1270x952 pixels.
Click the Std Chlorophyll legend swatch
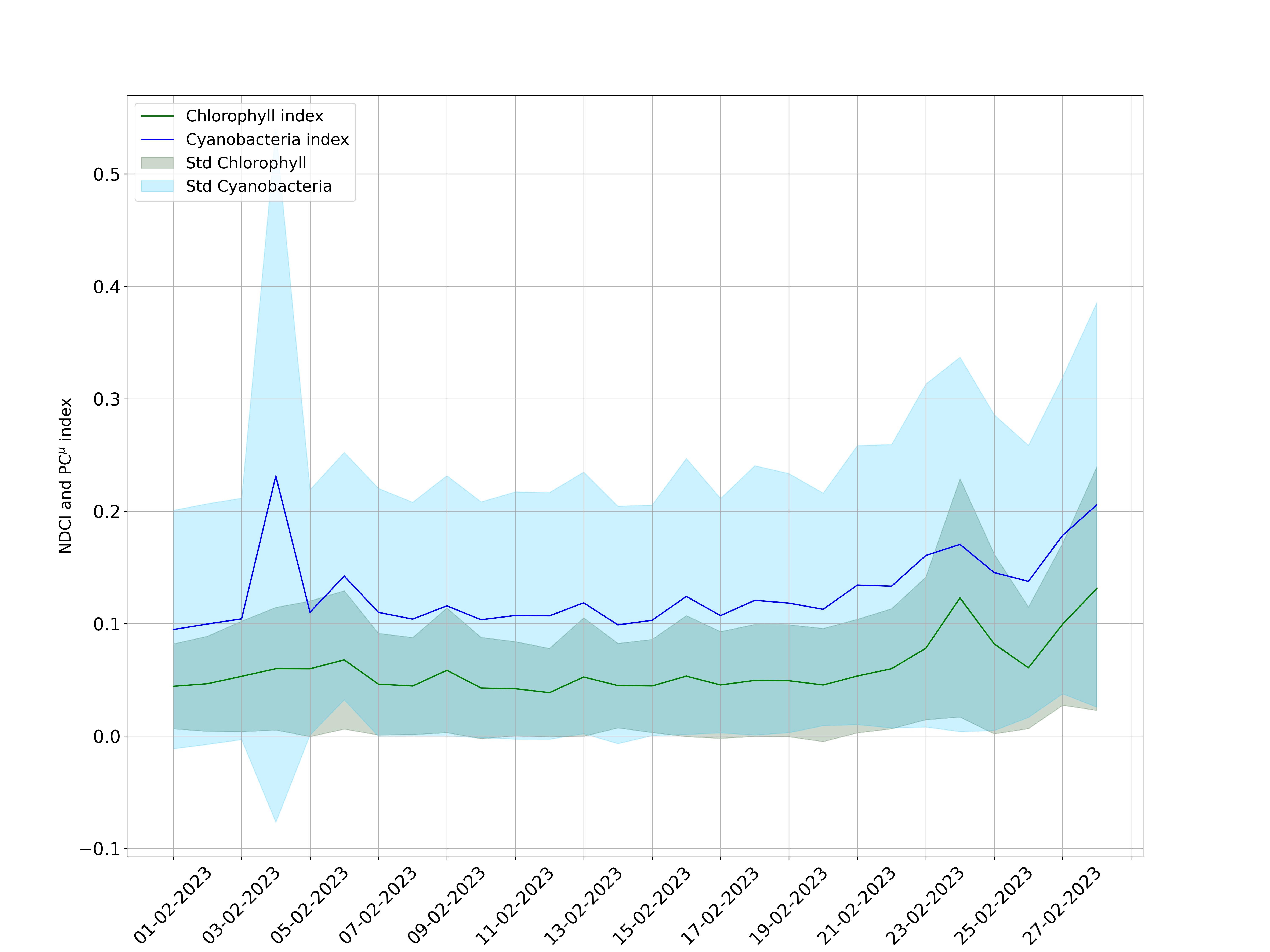tap(157, 163)
